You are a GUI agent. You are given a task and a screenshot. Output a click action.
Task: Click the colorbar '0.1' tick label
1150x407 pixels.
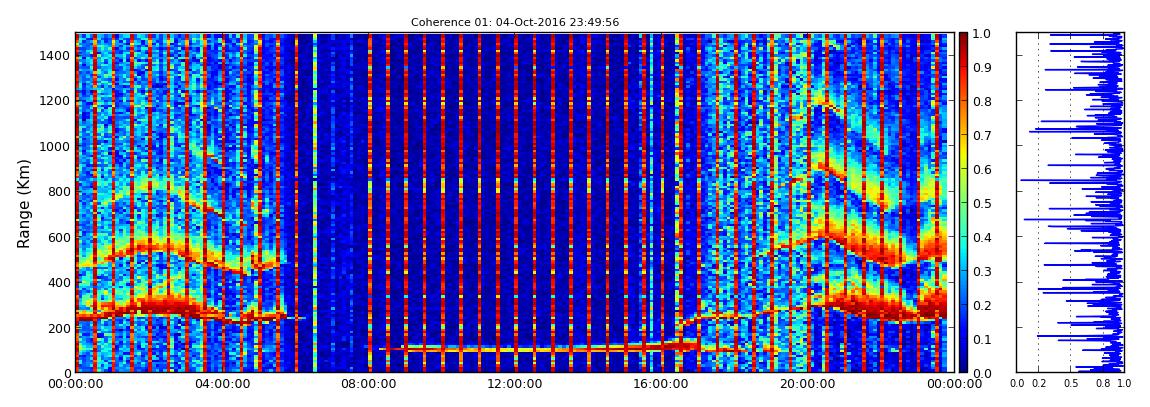[981, 339]
